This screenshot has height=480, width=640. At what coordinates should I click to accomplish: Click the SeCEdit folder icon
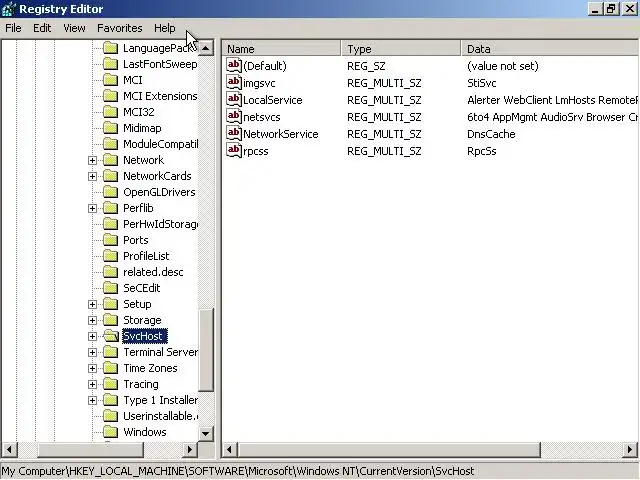coord(111,288)
